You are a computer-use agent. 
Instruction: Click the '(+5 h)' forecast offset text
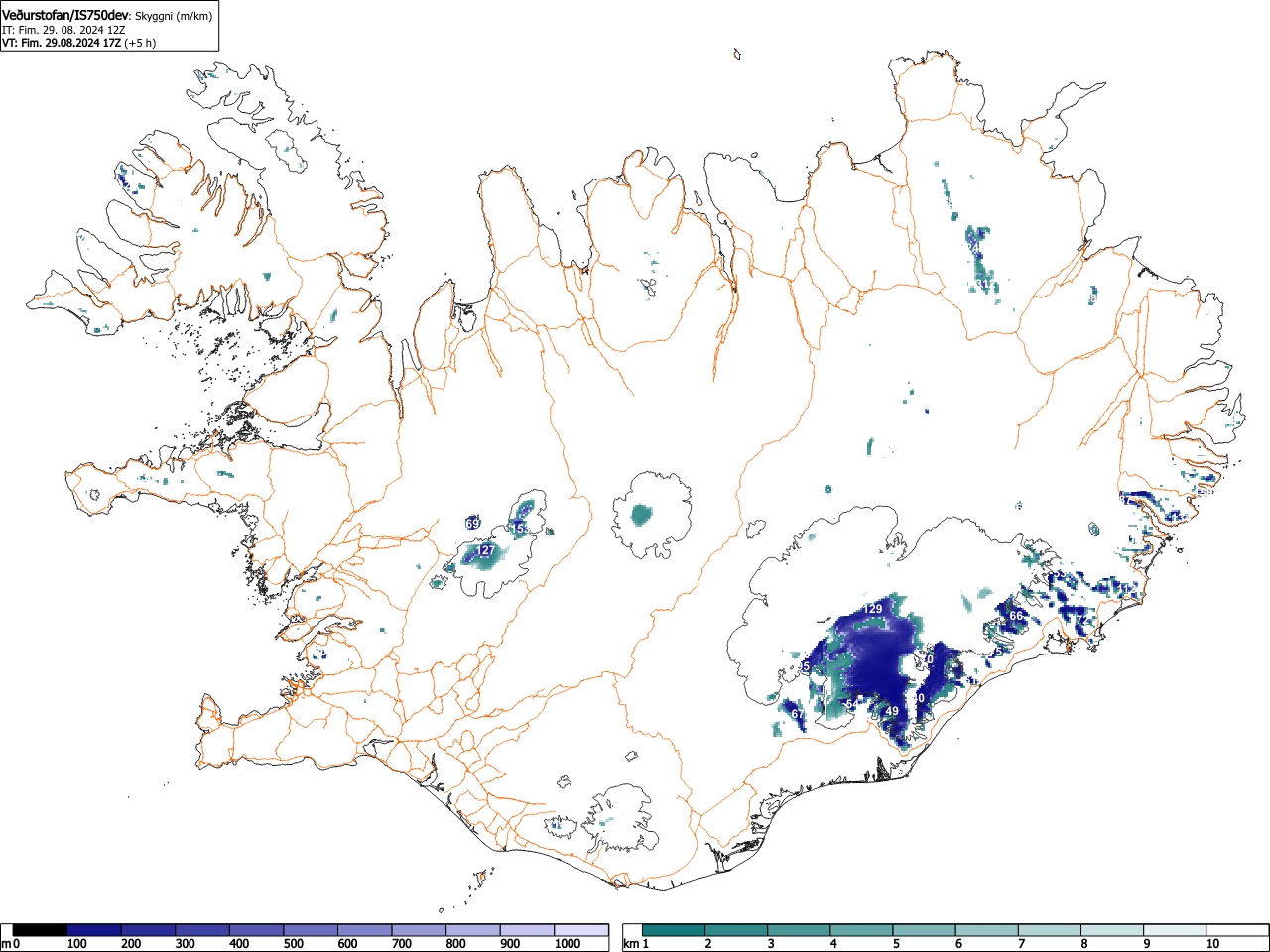pyautogui.click(x=140, y=43)
